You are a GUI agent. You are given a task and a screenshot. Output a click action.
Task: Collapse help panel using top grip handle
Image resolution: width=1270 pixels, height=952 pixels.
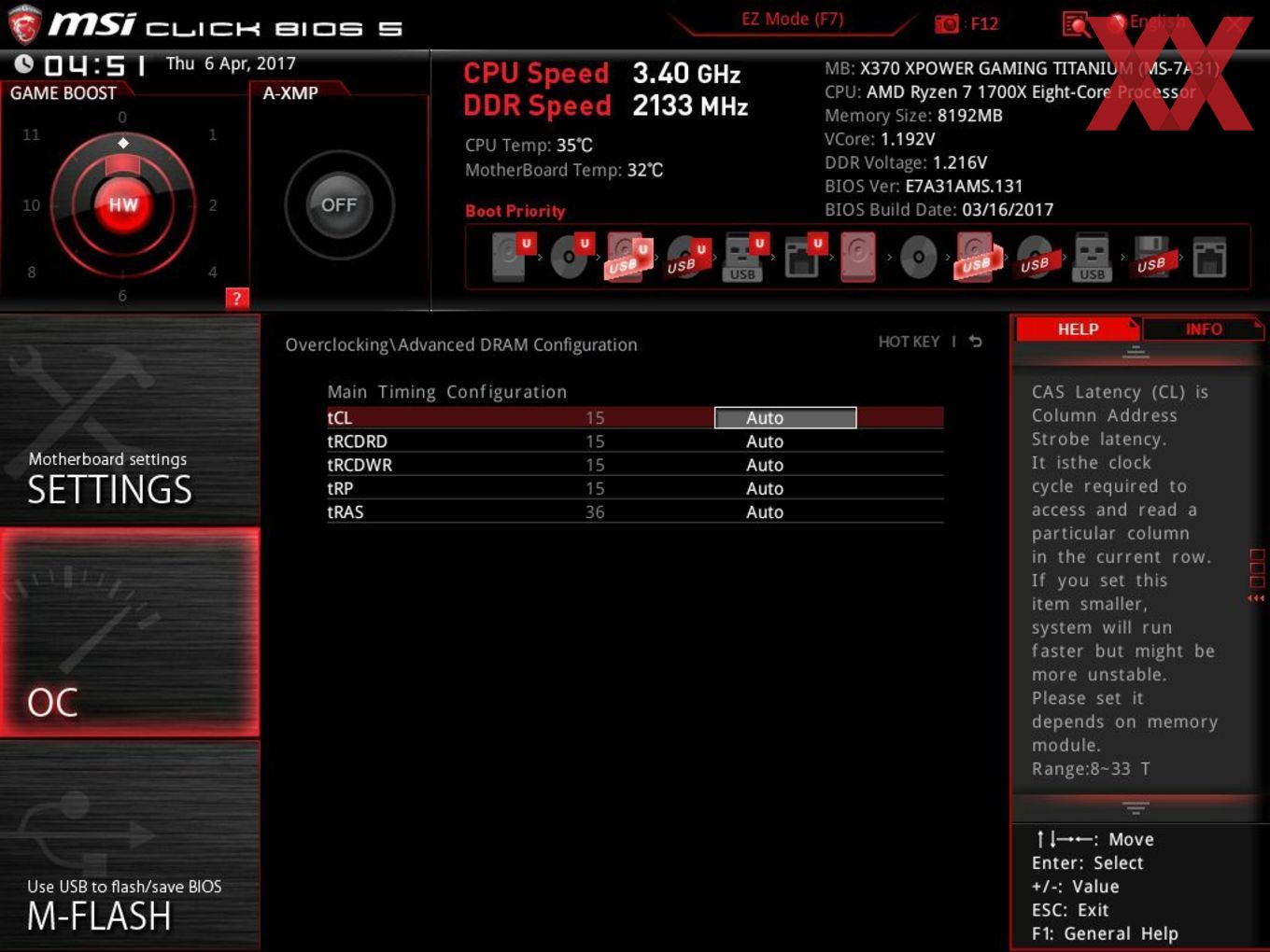click(x=1136, y=353)
